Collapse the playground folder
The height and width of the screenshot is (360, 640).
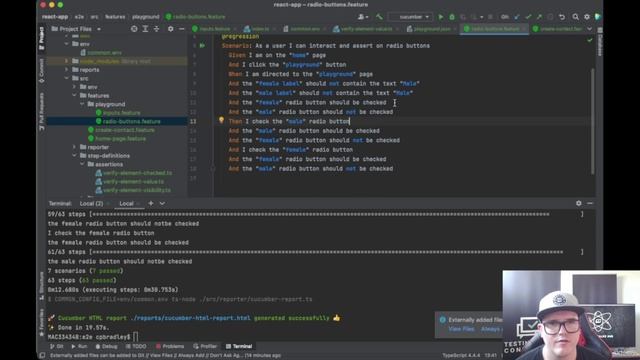point(82,104)
